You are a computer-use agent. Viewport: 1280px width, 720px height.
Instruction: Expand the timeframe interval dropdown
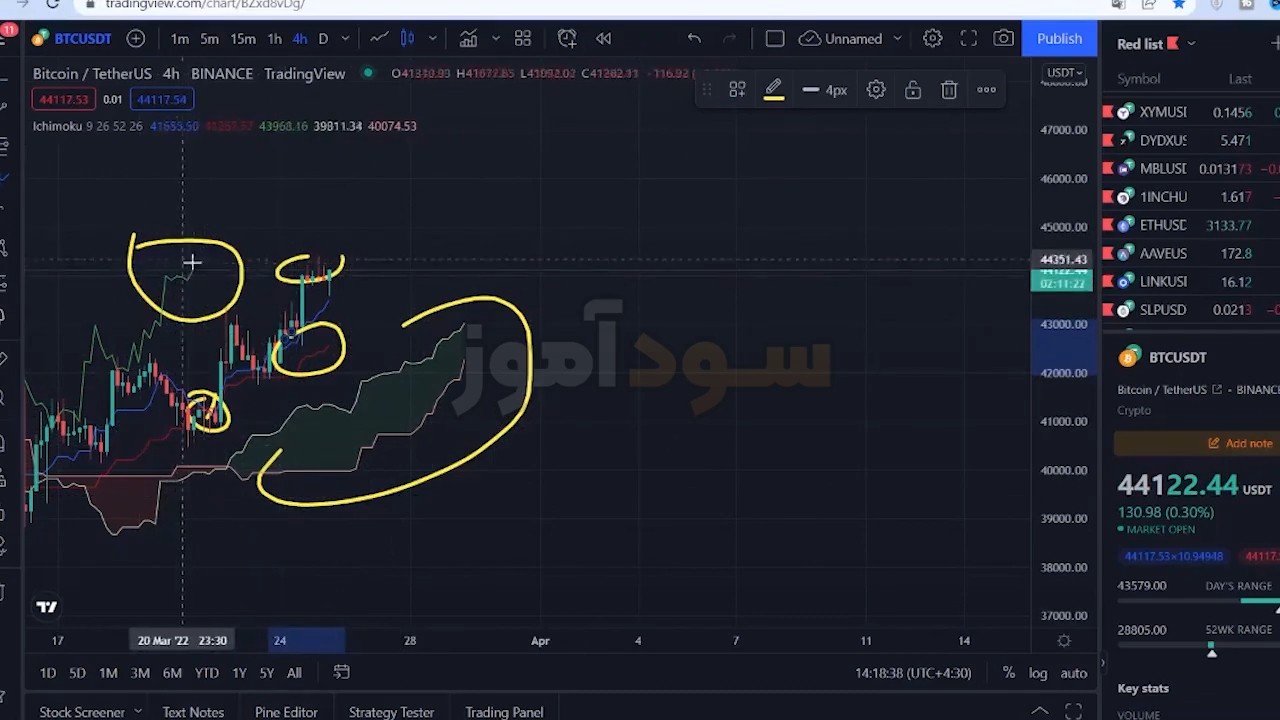(x=345, y=39)
